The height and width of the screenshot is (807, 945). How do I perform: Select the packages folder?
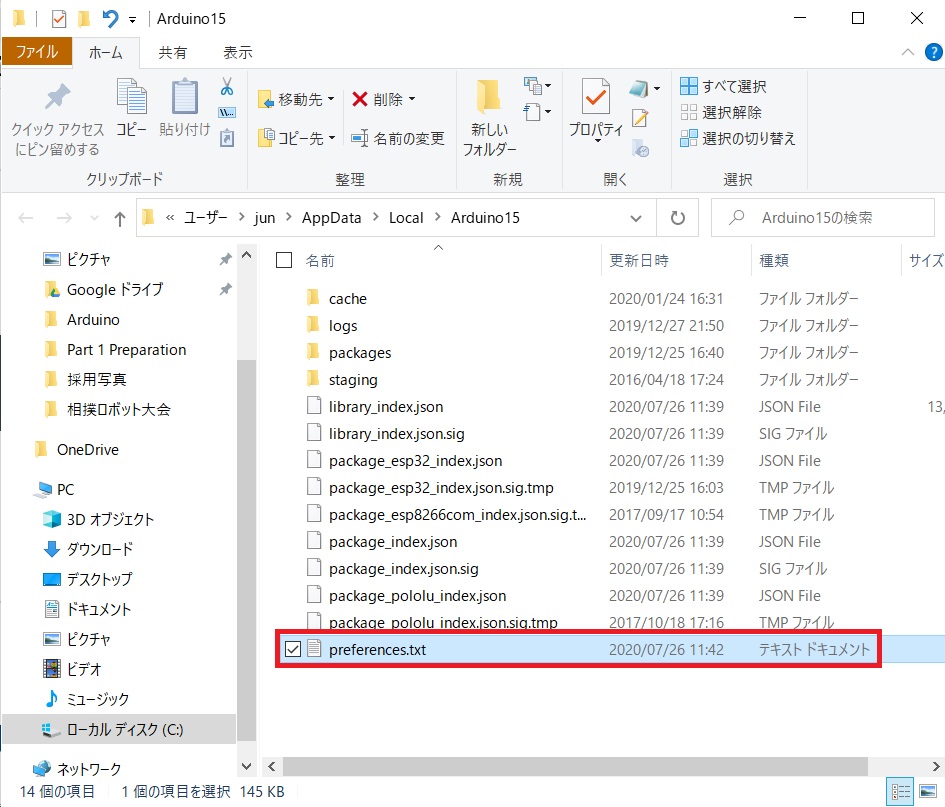click(360, 353)
